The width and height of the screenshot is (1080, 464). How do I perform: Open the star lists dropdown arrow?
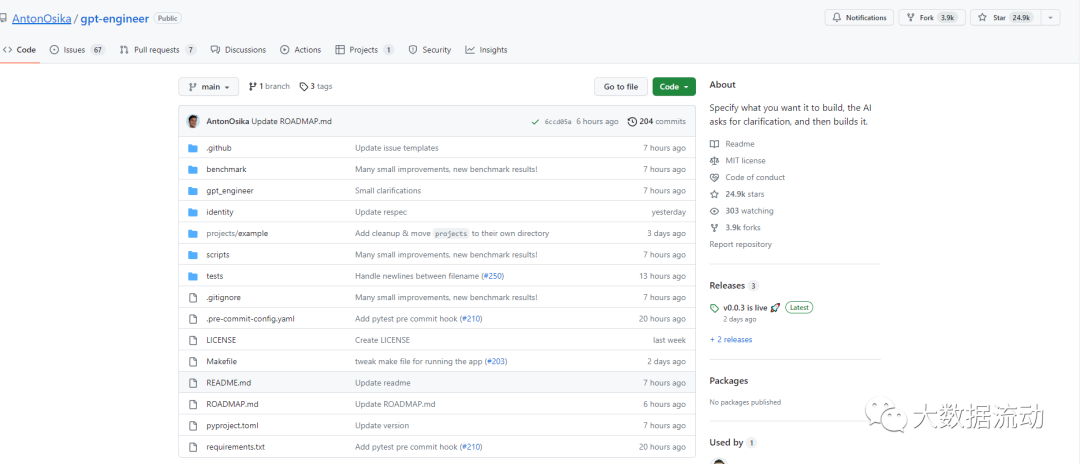pos(1050,18)
